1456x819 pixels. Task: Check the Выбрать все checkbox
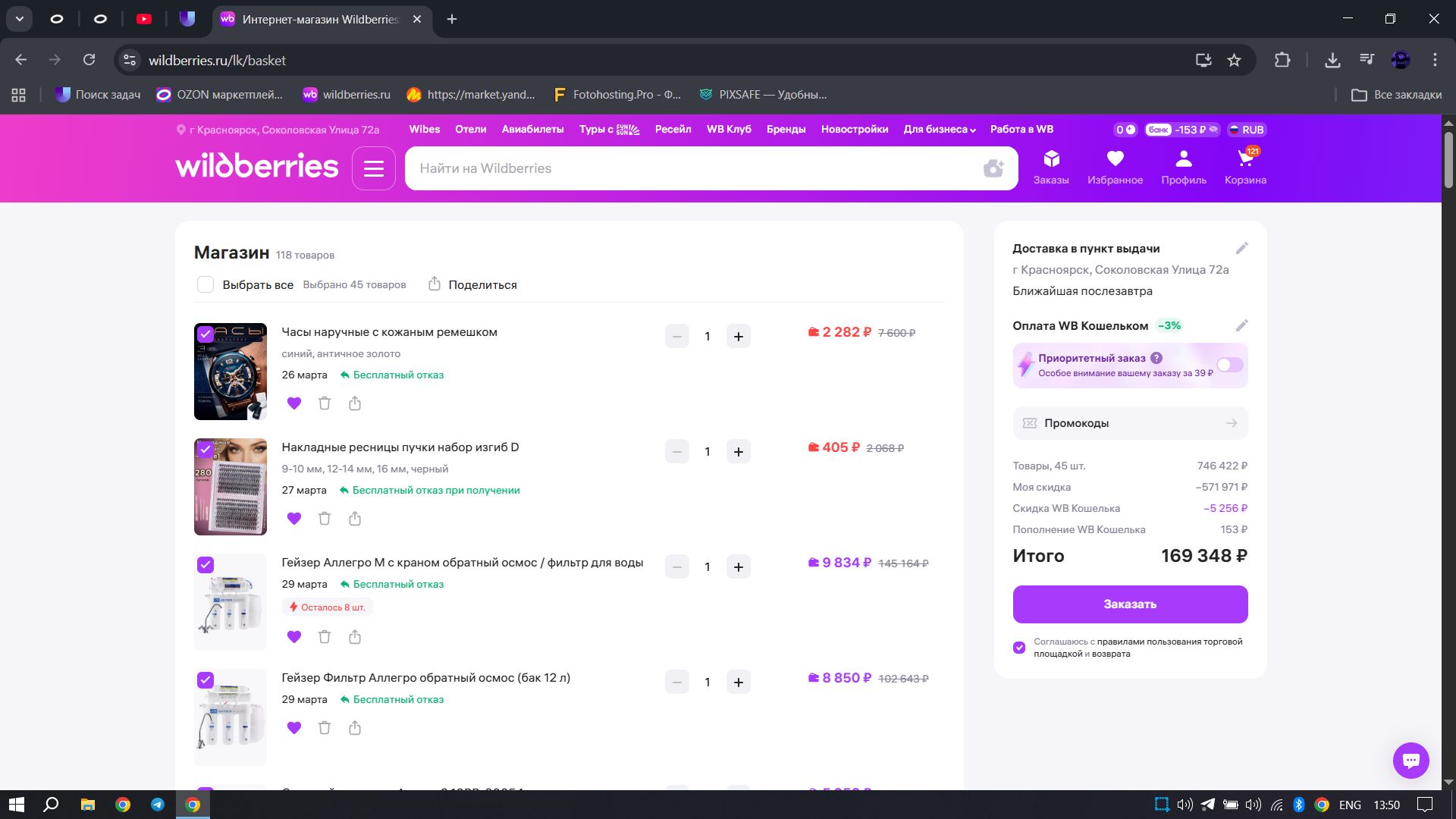click(x=206, y=284)
